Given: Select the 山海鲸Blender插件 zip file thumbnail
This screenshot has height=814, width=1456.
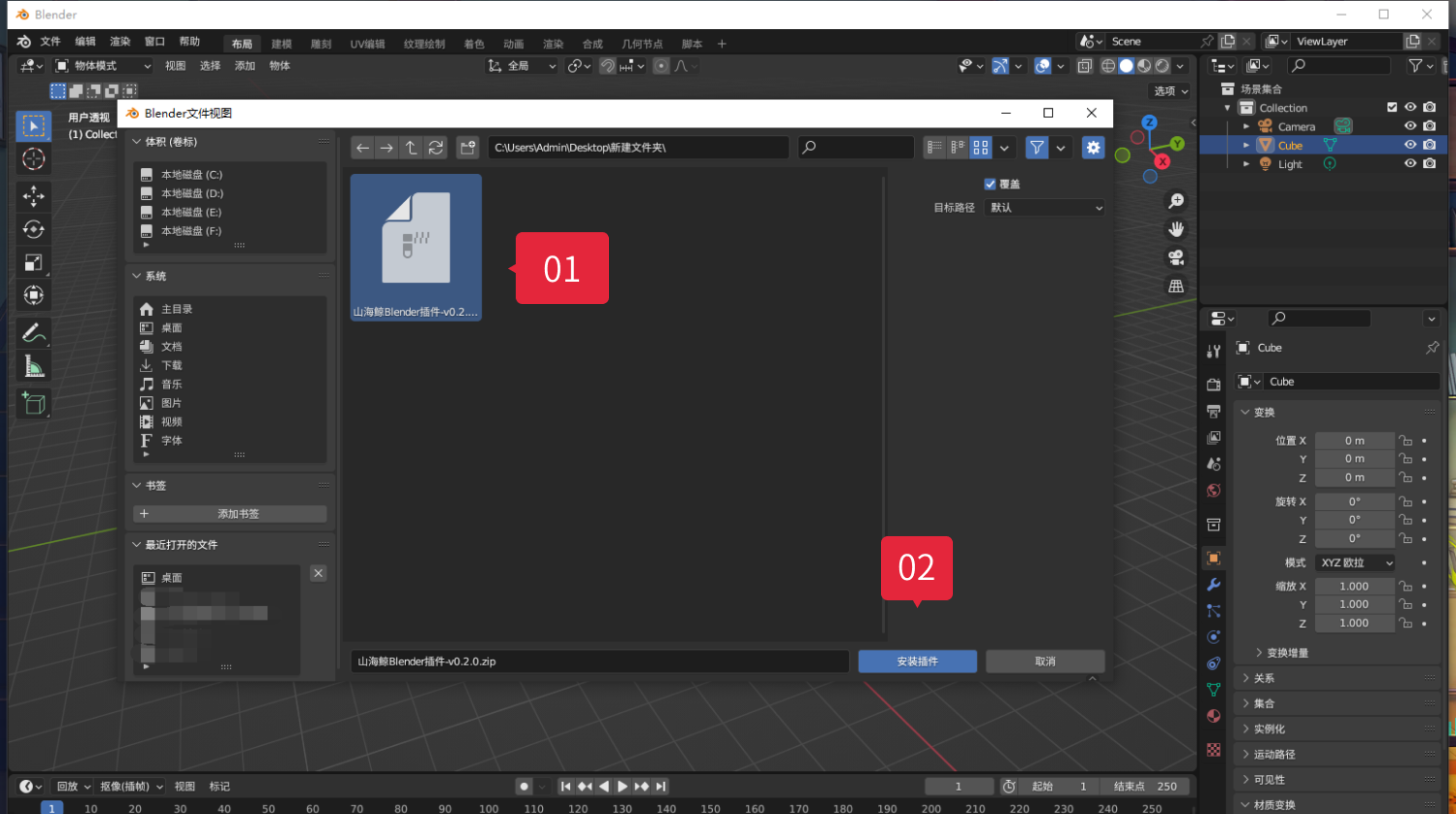Looking at the screenshot, I should click(416, 247).
